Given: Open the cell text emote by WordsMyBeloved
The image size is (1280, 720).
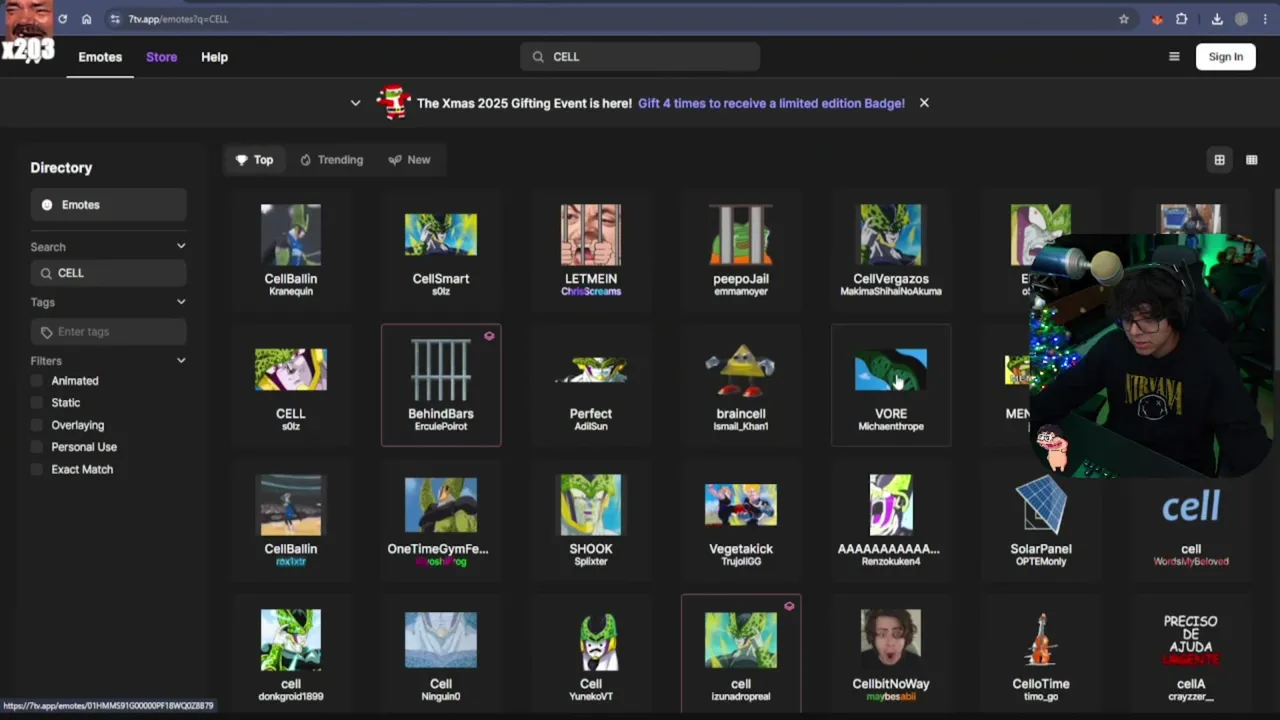Looking at the screenshot, I should click(x=1191, y=520).
